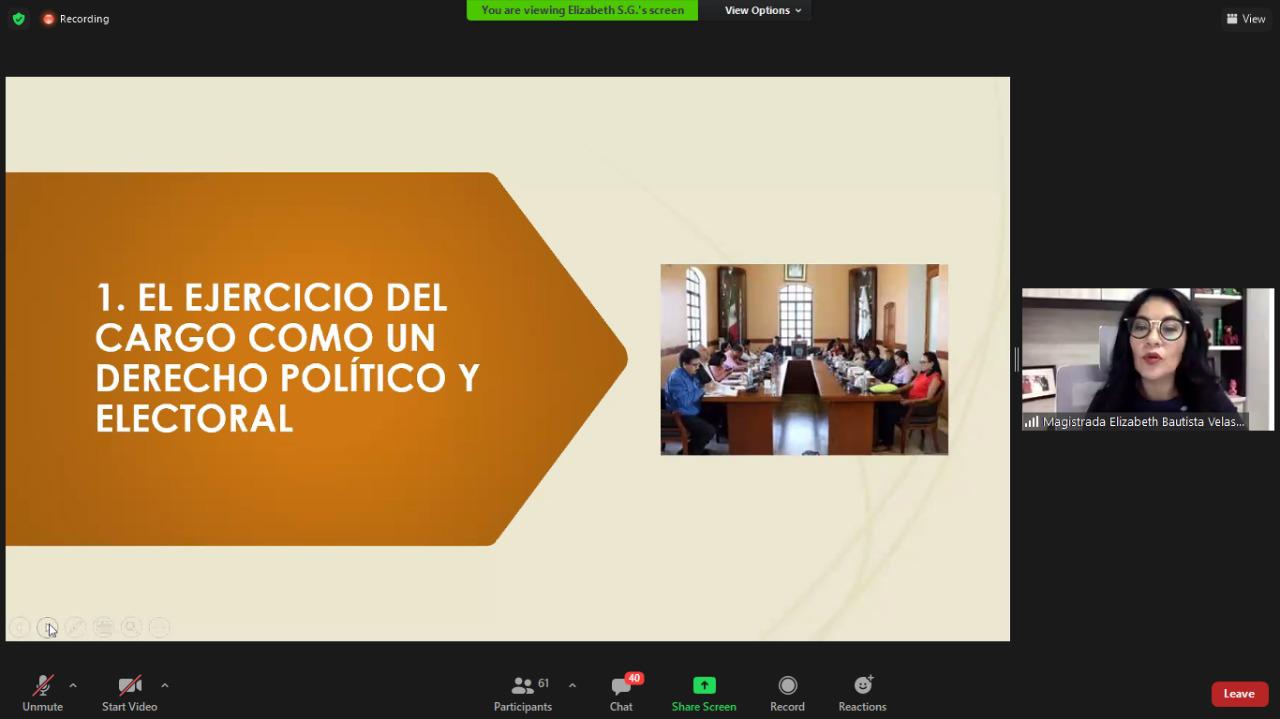Open the Chat panel
1280x719 pixels.
621,693
